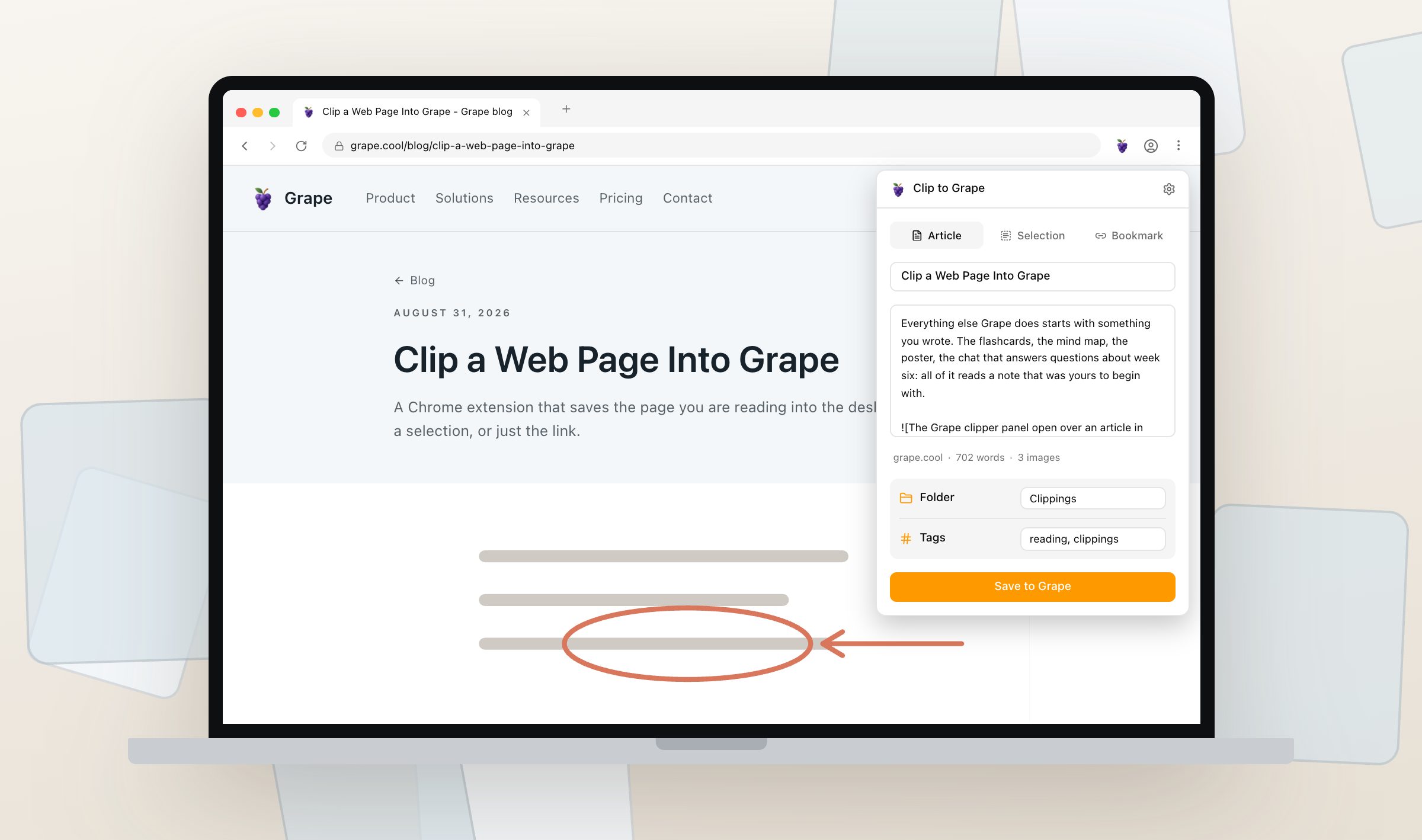Click the Clippings folder field
This screenshot has width=1422, height=840.
tap(1093, 498)
